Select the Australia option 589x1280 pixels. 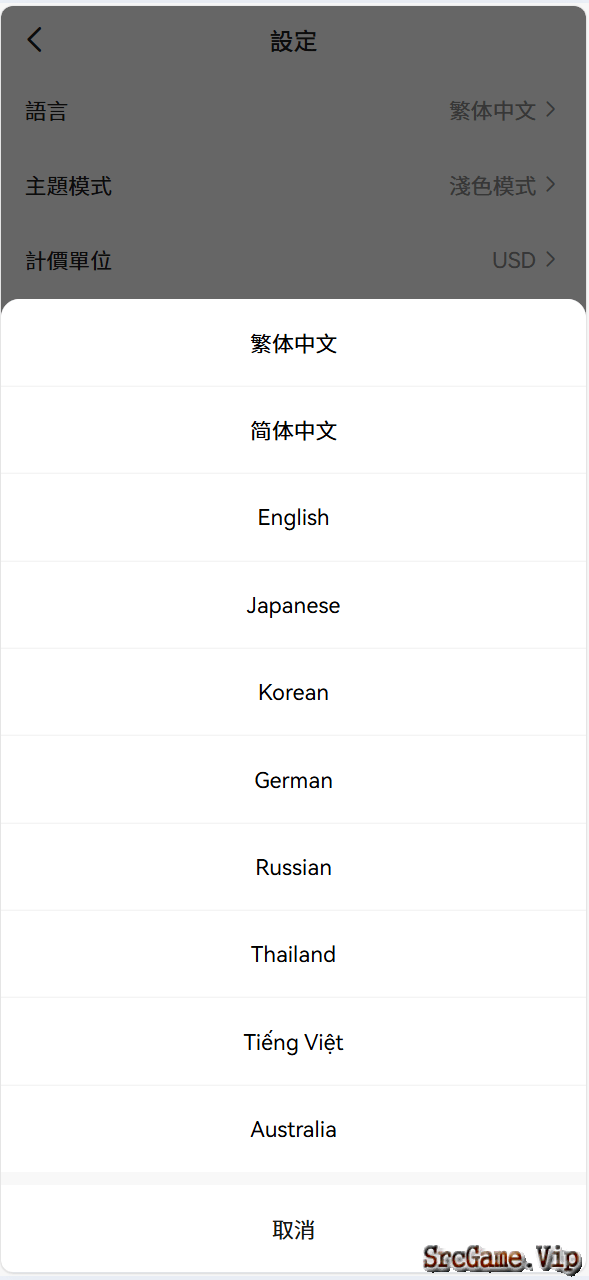click(293, 1129)
